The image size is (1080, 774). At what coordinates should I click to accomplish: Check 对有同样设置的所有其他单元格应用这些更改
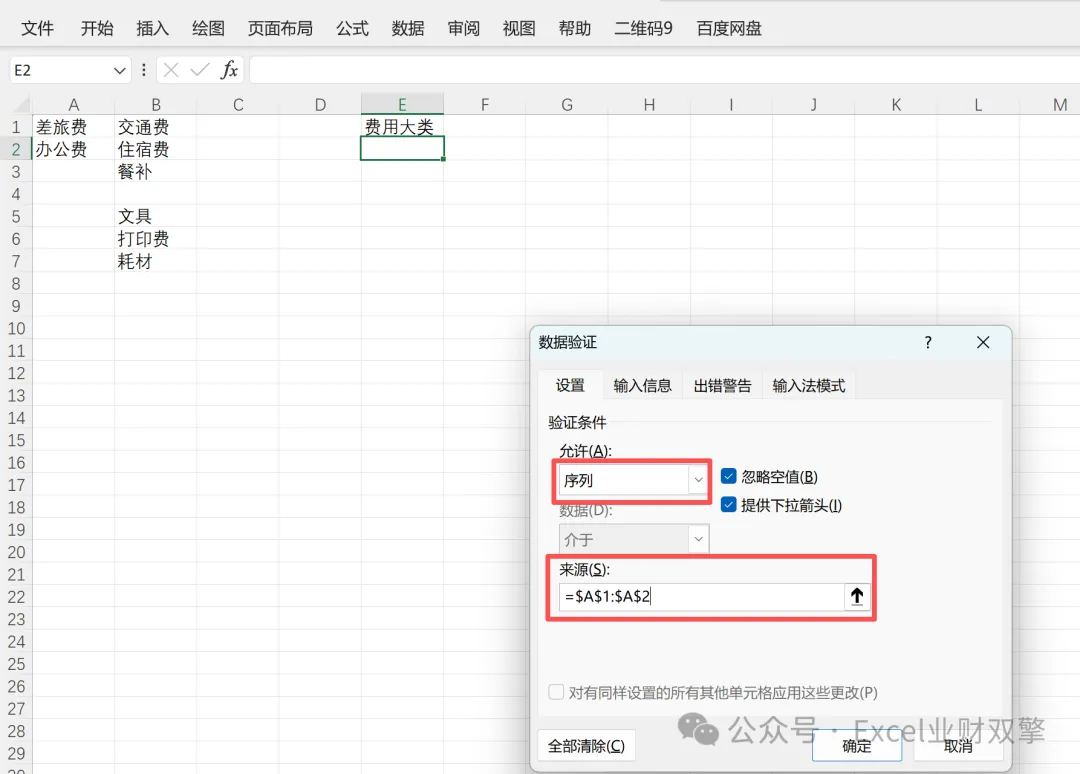(556, 692)
